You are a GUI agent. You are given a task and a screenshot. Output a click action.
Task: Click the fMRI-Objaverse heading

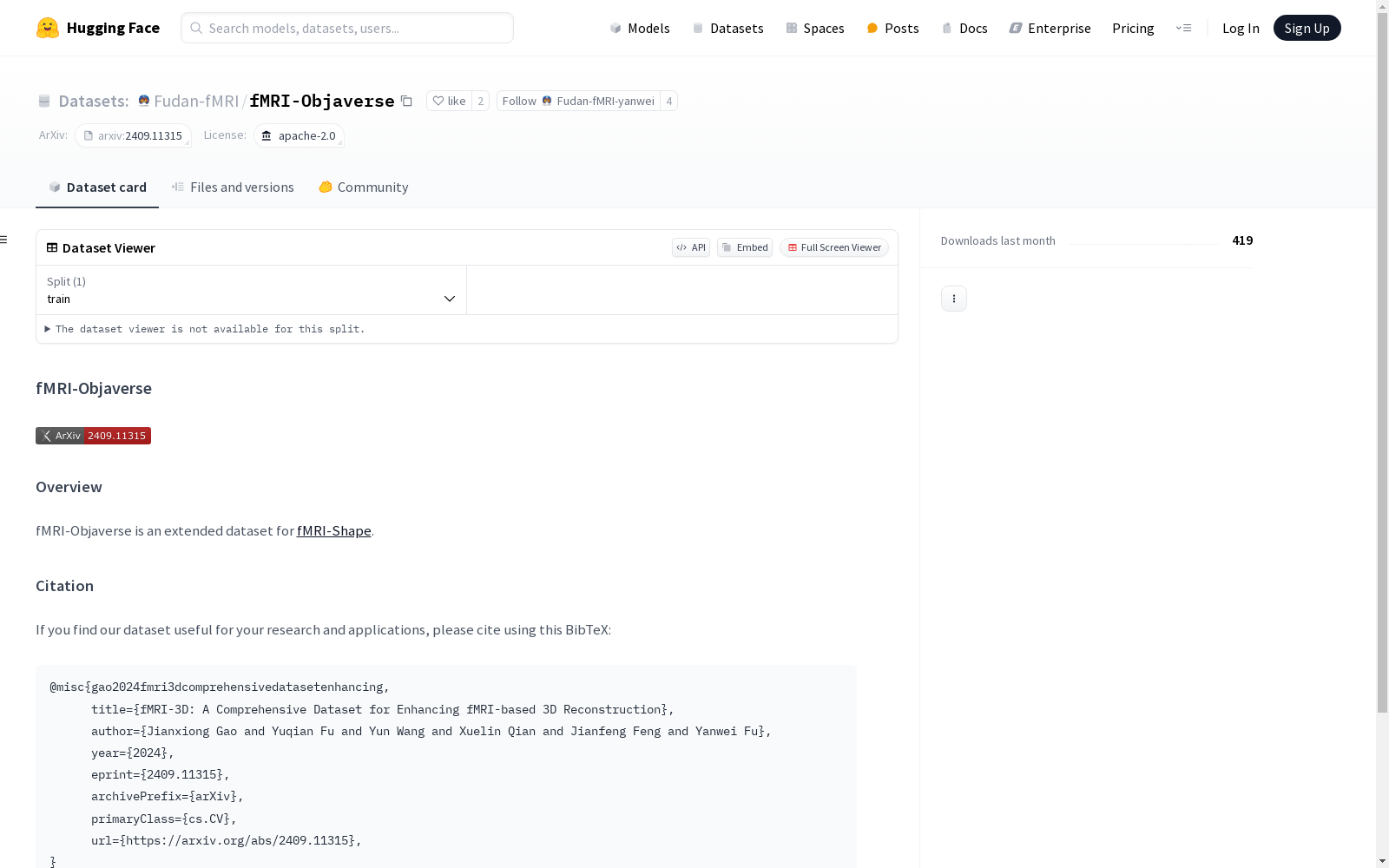[x=94, y=388]
